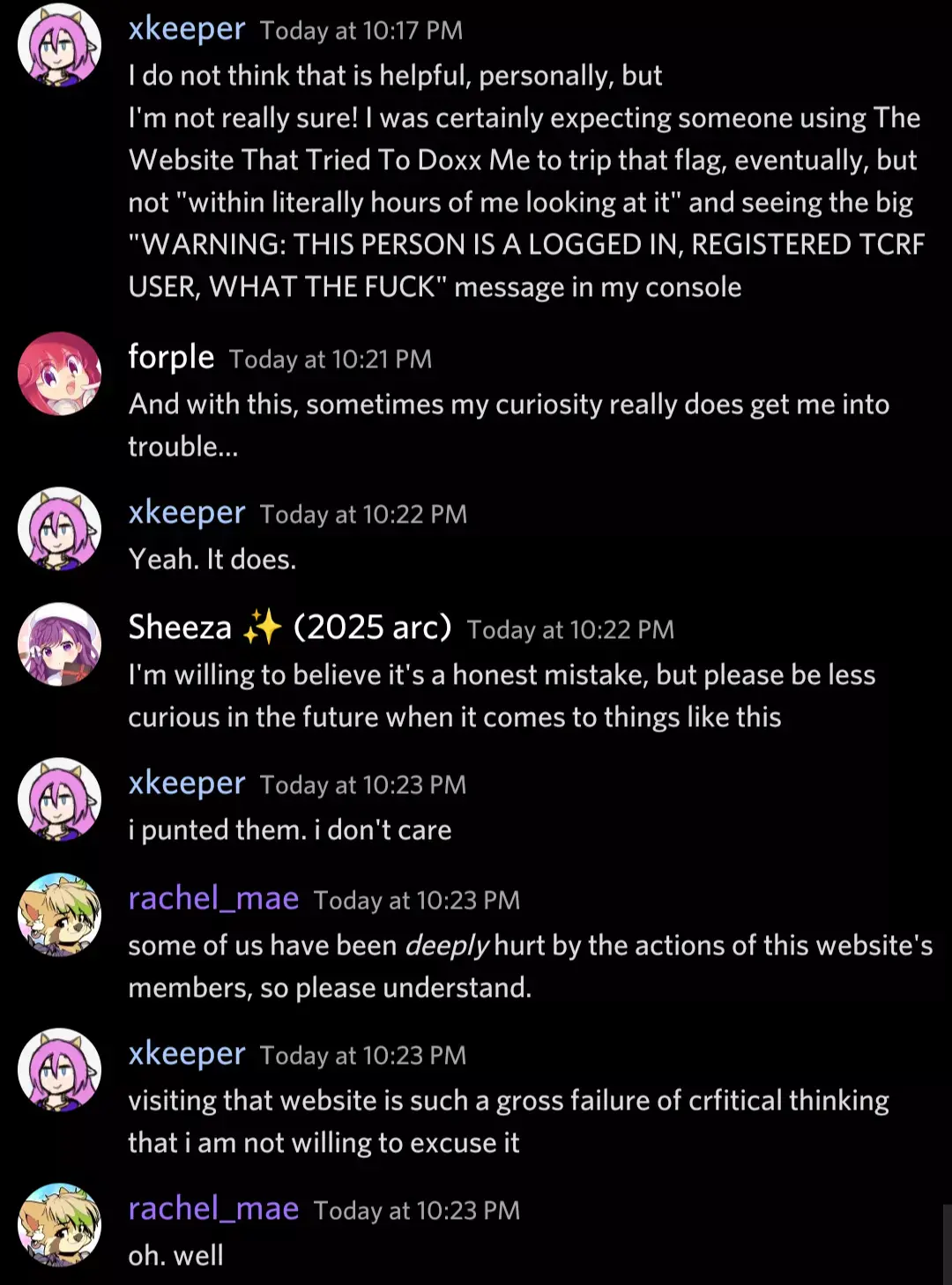This screenshot has width=952, height=1285.
Task: Click the "Sheeza (2025 arc)" username
Action: [289, 628]
